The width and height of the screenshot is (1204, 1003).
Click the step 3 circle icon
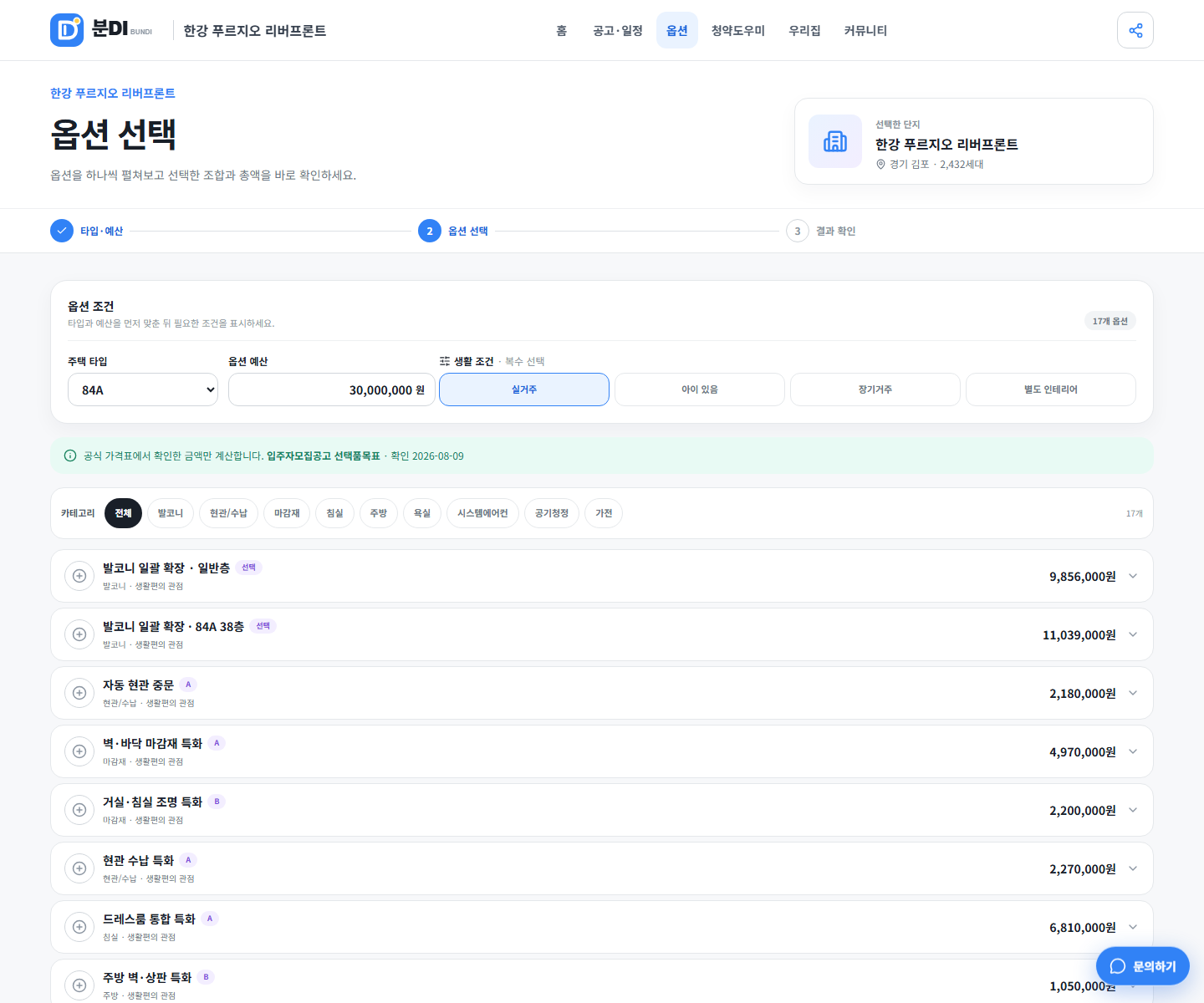tap(798, 231)
